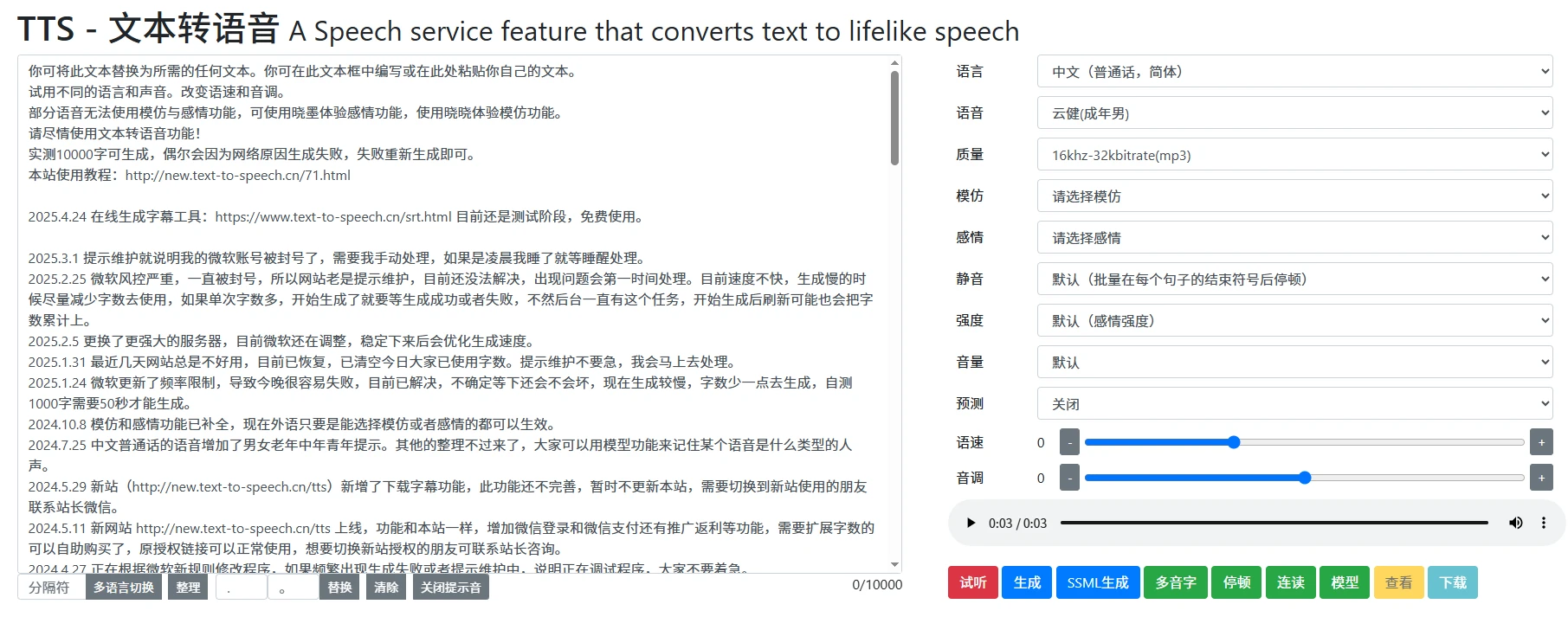Screen dimensions: 1568x617
Task: Select the 感情 emotion dropdown
Action: point(1294,238)
